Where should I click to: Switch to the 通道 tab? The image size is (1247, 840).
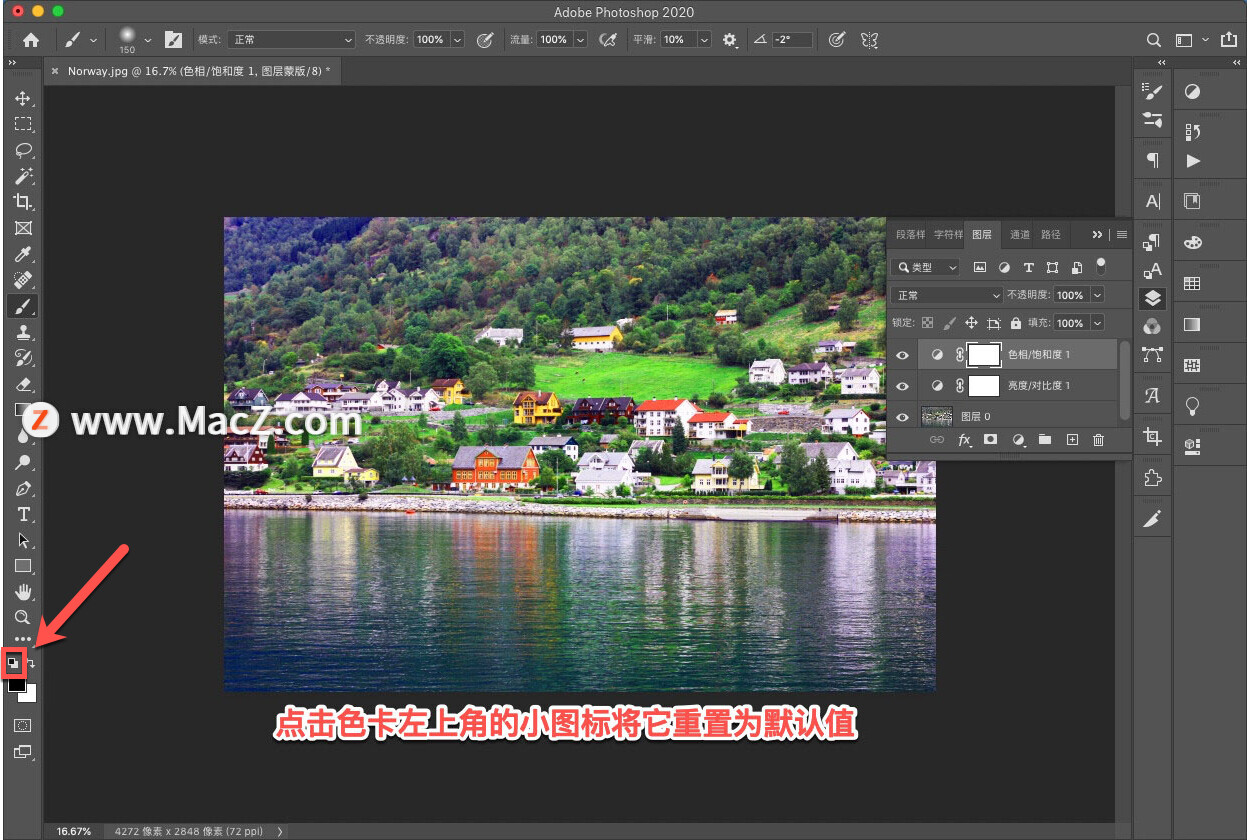click(x=1019, y=235)
